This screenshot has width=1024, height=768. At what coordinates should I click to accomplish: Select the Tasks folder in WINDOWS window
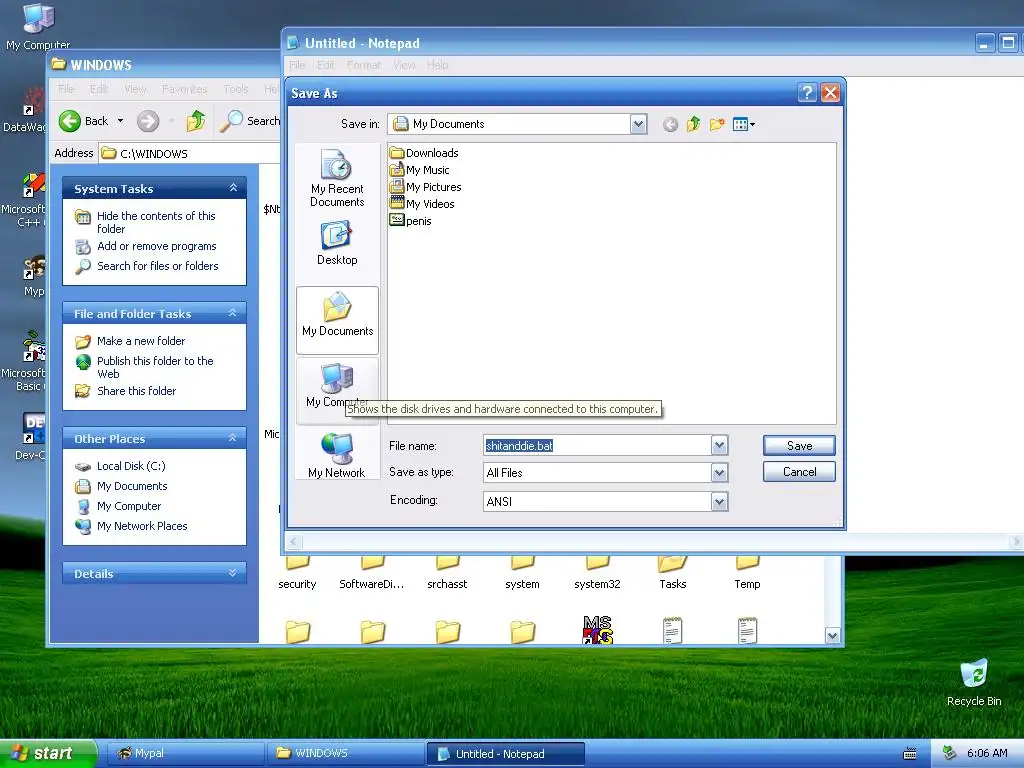(673, 575)
